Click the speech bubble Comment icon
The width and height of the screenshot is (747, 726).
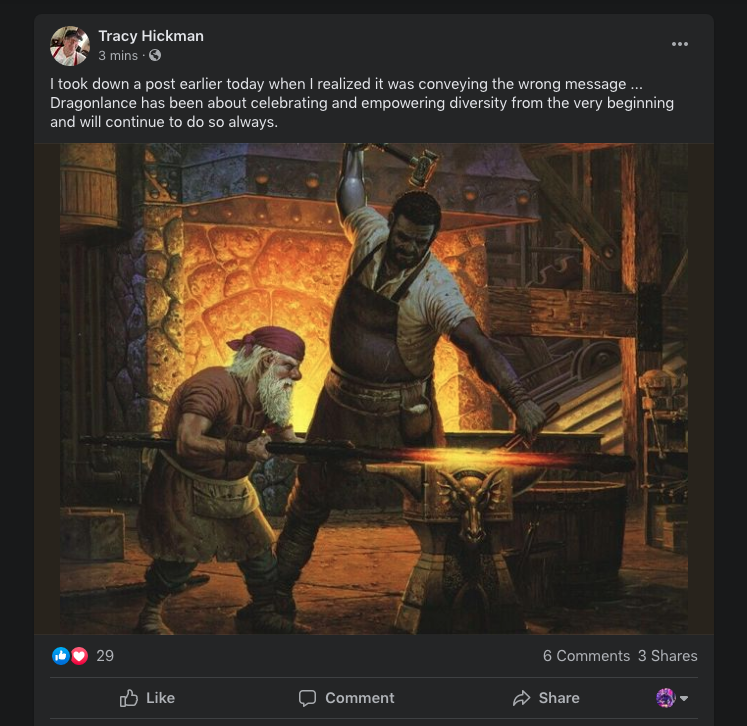[x=307, y=698]
